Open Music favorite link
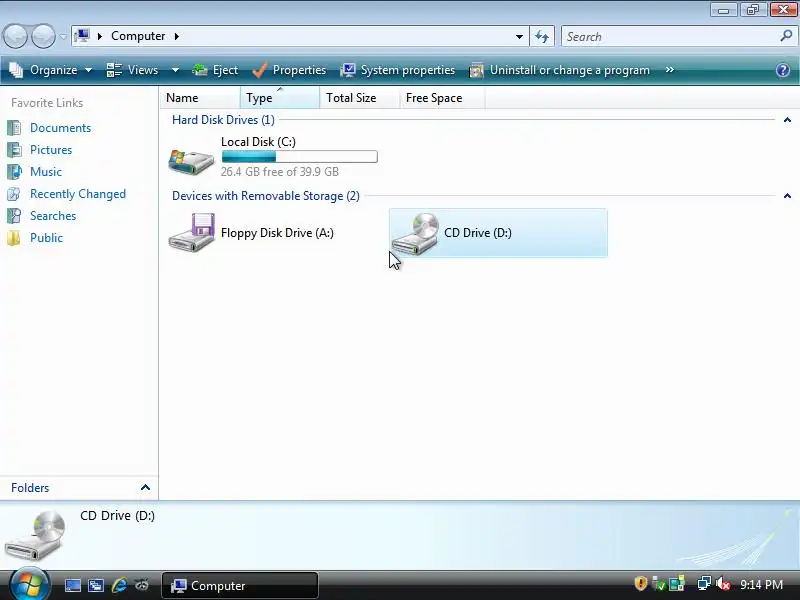Viewport: 800px width, 600px height. point(46,172)
